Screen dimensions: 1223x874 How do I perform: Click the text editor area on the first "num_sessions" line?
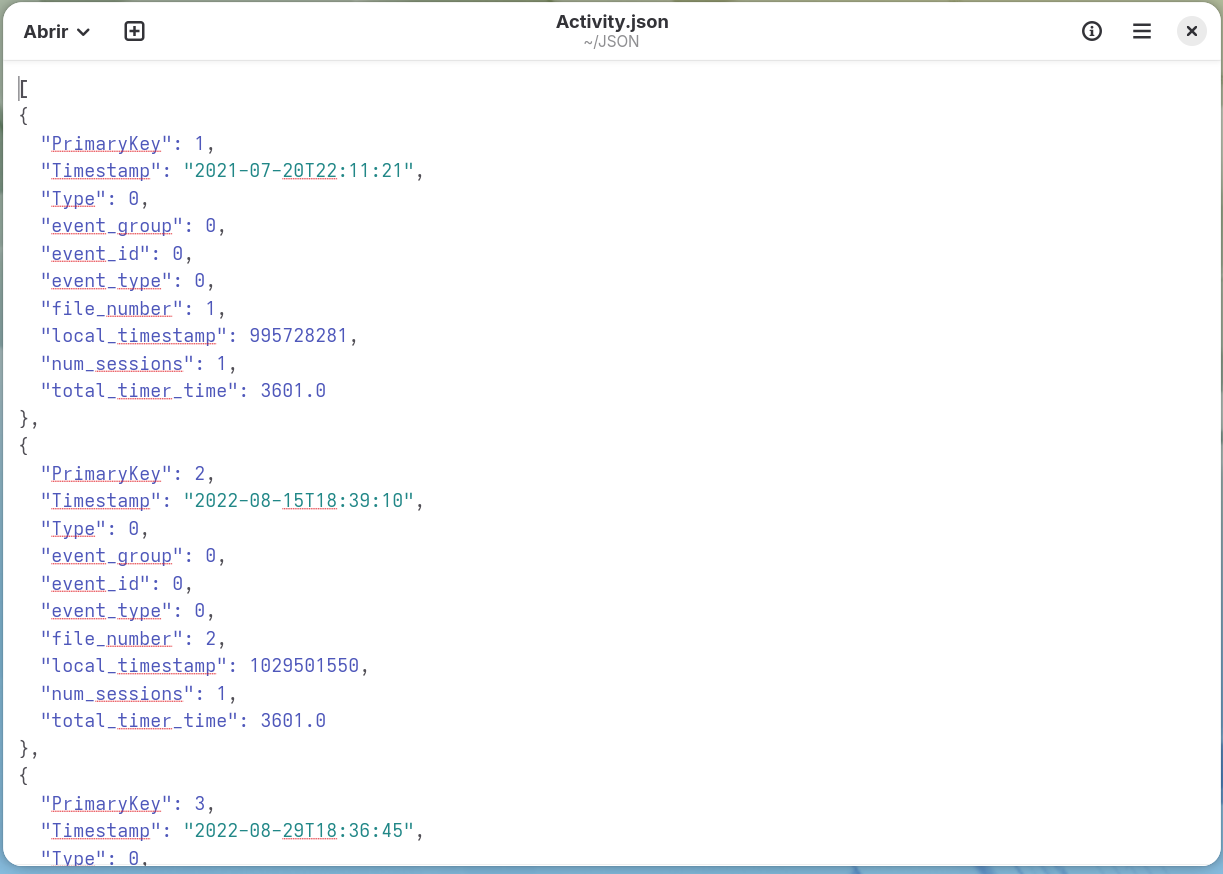138,364
